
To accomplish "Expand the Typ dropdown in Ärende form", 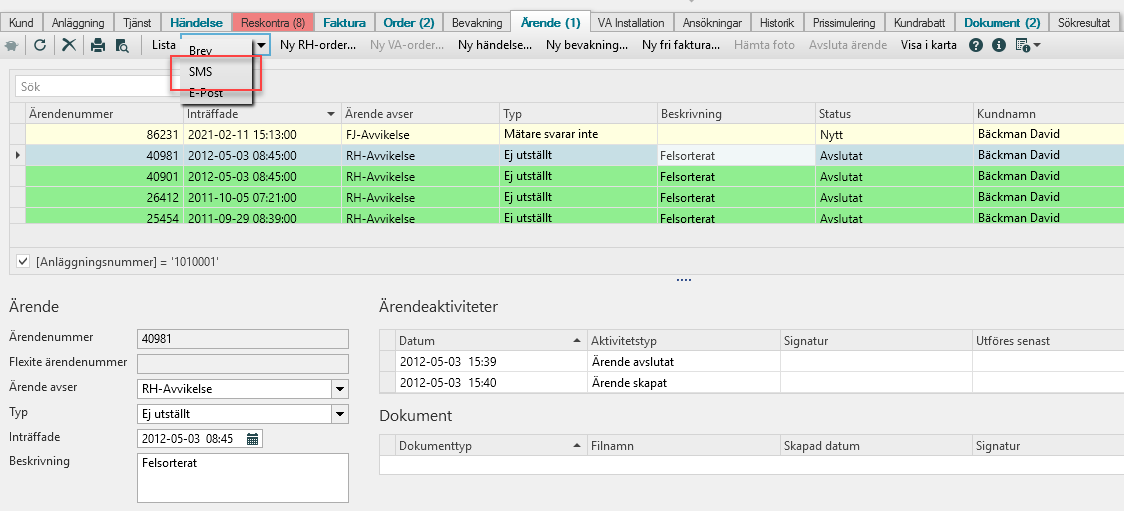I will pyautogui.click(x=340, y=414).
